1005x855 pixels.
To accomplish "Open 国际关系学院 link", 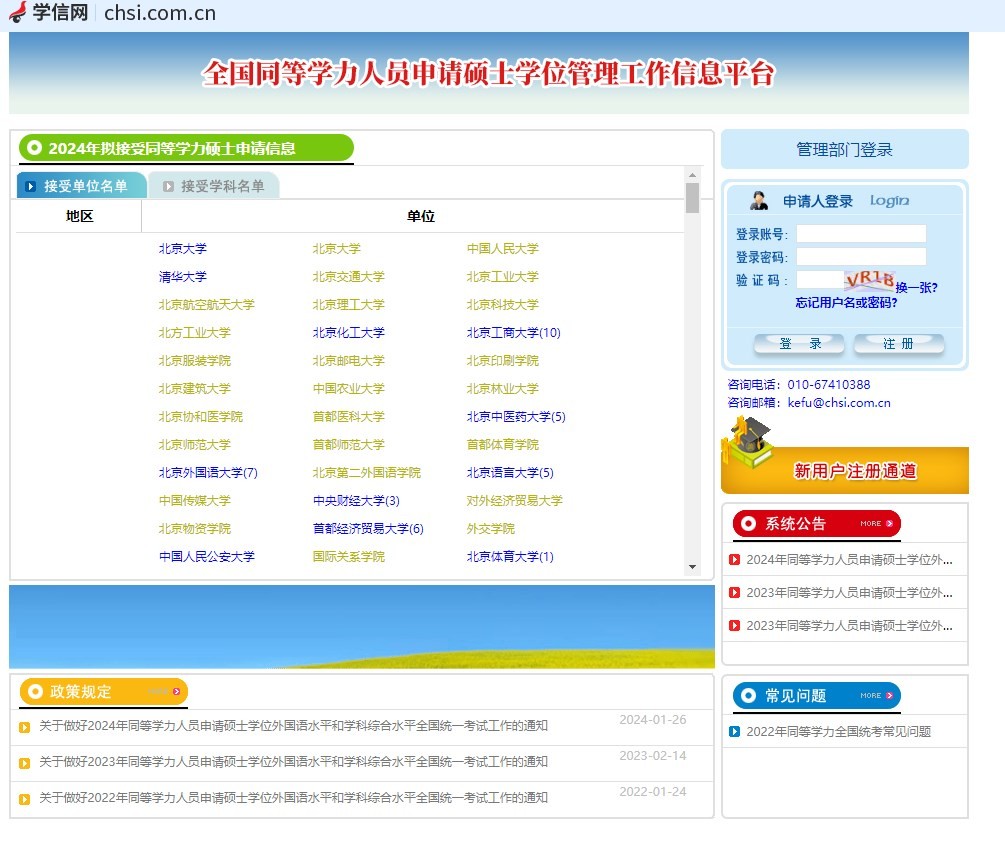I will click(349, 556).
